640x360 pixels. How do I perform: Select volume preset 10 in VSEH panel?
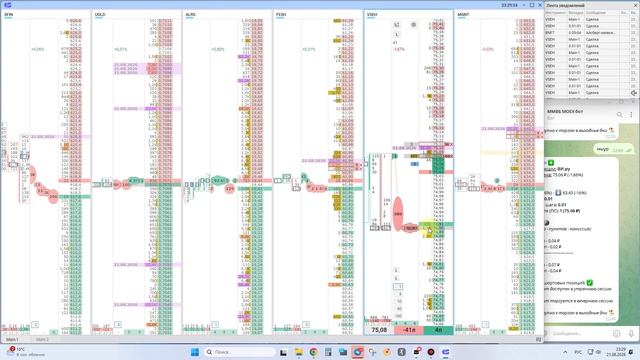point(399,301)
